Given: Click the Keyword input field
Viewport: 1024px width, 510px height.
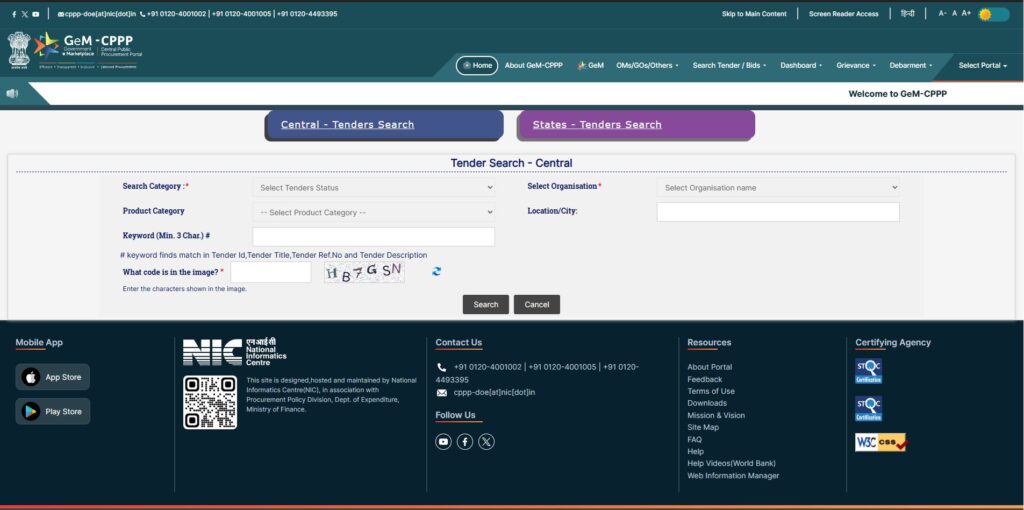Looking at the screenshot, I should click(374, 237).
